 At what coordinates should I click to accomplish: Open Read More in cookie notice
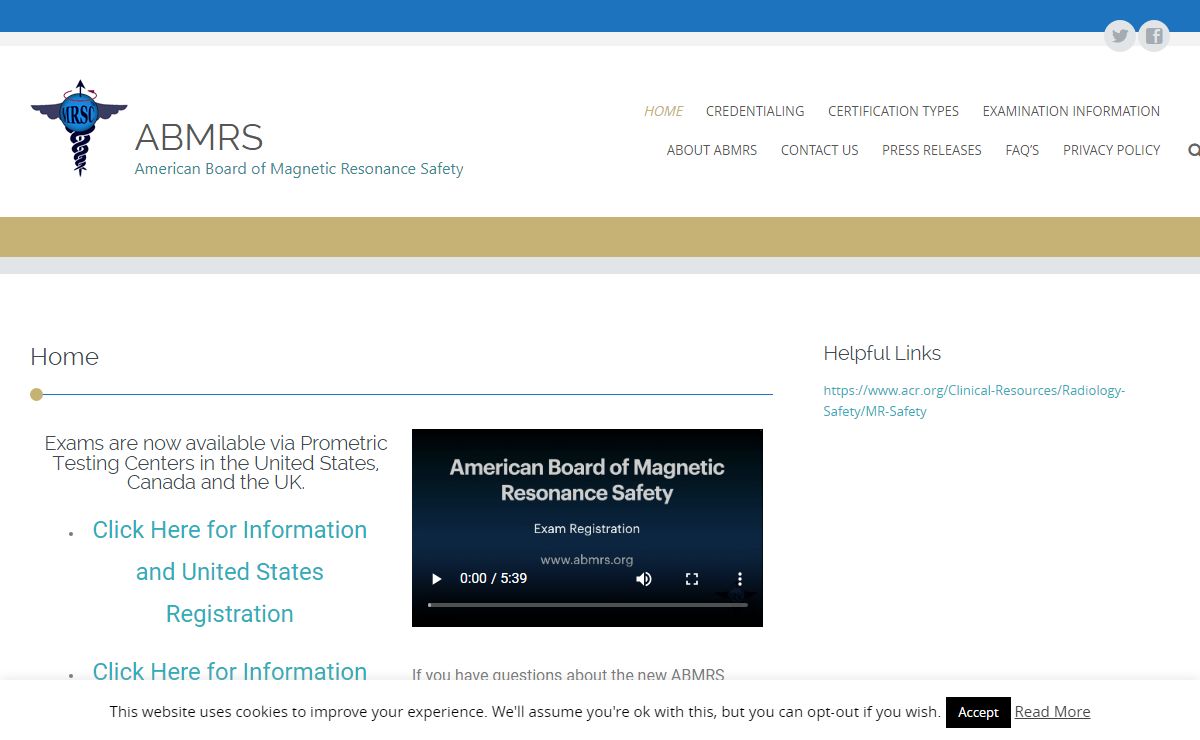[1052, 712]
